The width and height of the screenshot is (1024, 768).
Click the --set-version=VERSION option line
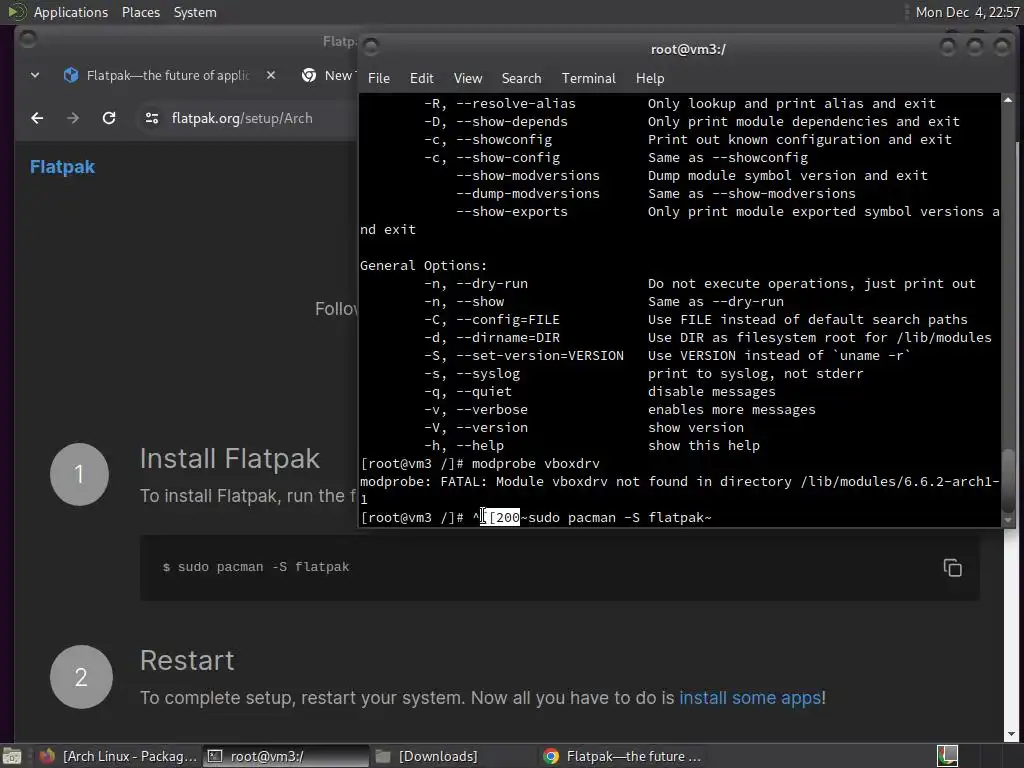667,356
